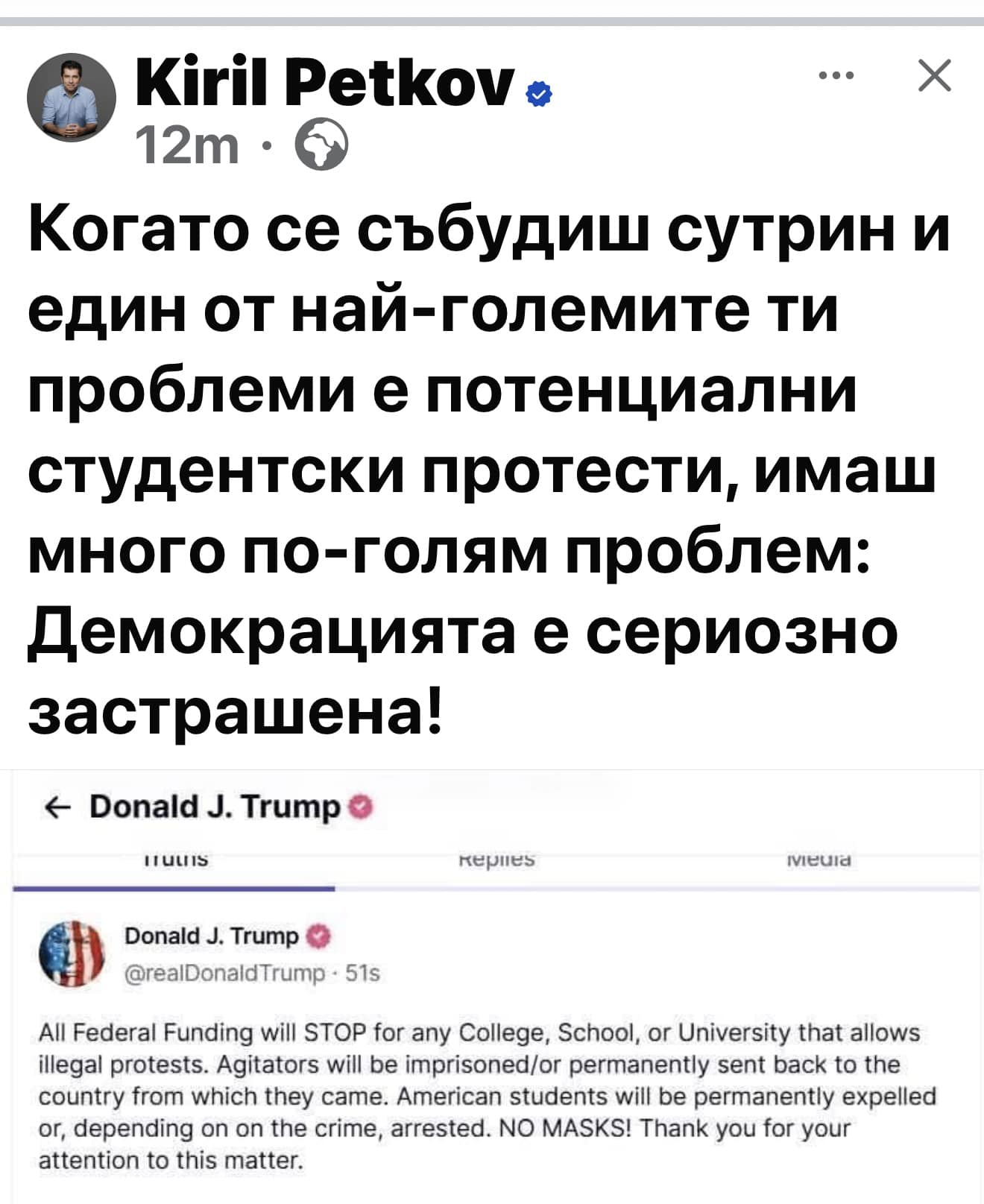This screenshot has height=1204, width=984.
Task: Click the verified badge next to the Truth post author
Action: (317, 936)
